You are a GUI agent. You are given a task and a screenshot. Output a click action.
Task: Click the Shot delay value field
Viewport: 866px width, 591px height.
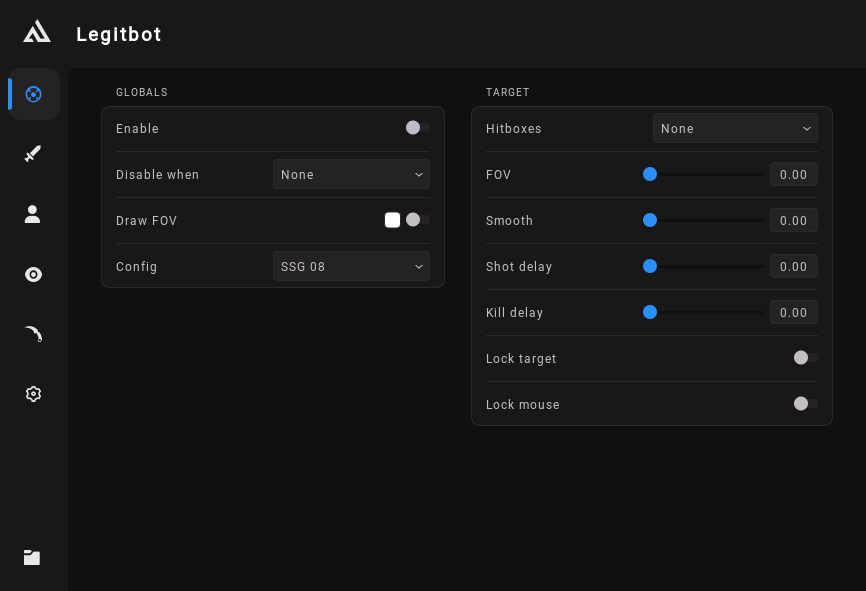tap(793, 266)
